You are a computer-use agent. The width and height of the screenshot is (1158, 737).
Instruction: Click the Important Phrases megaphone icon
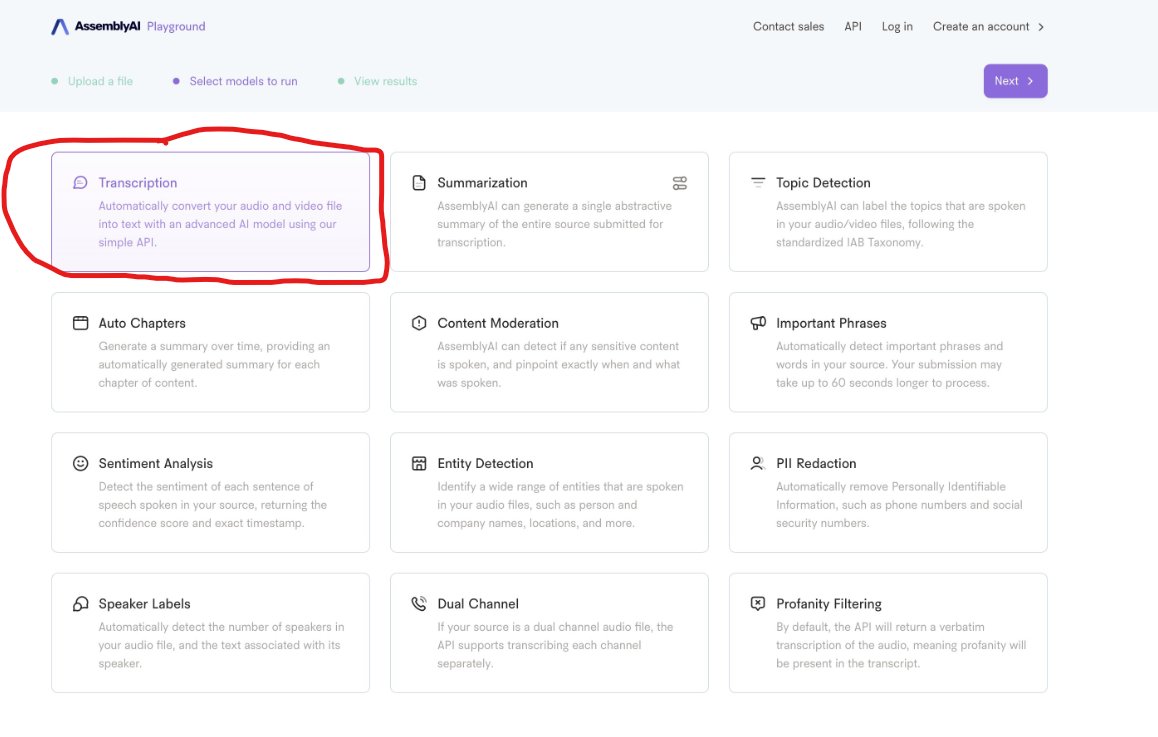tap(758, 323)
